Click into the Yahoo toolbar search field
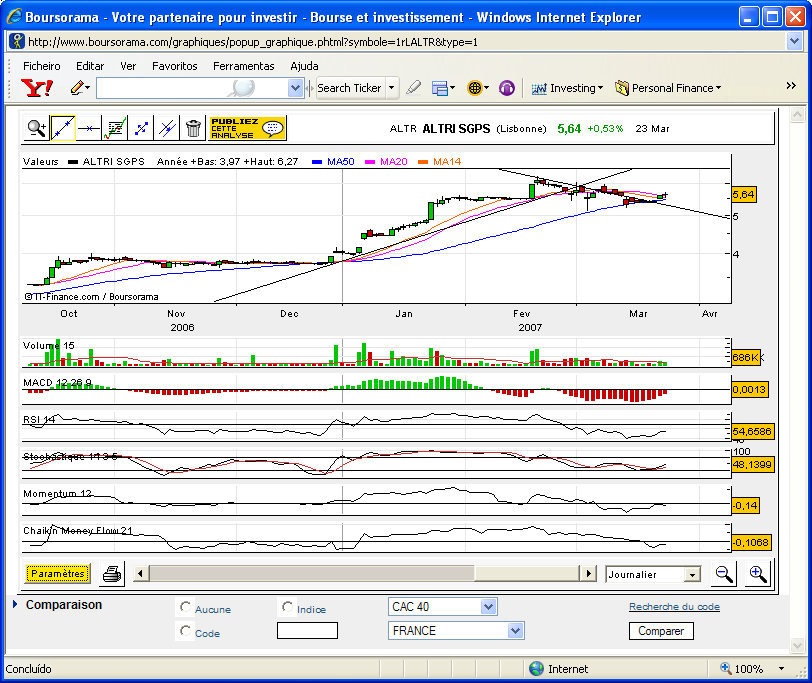 tap(192, 88)
